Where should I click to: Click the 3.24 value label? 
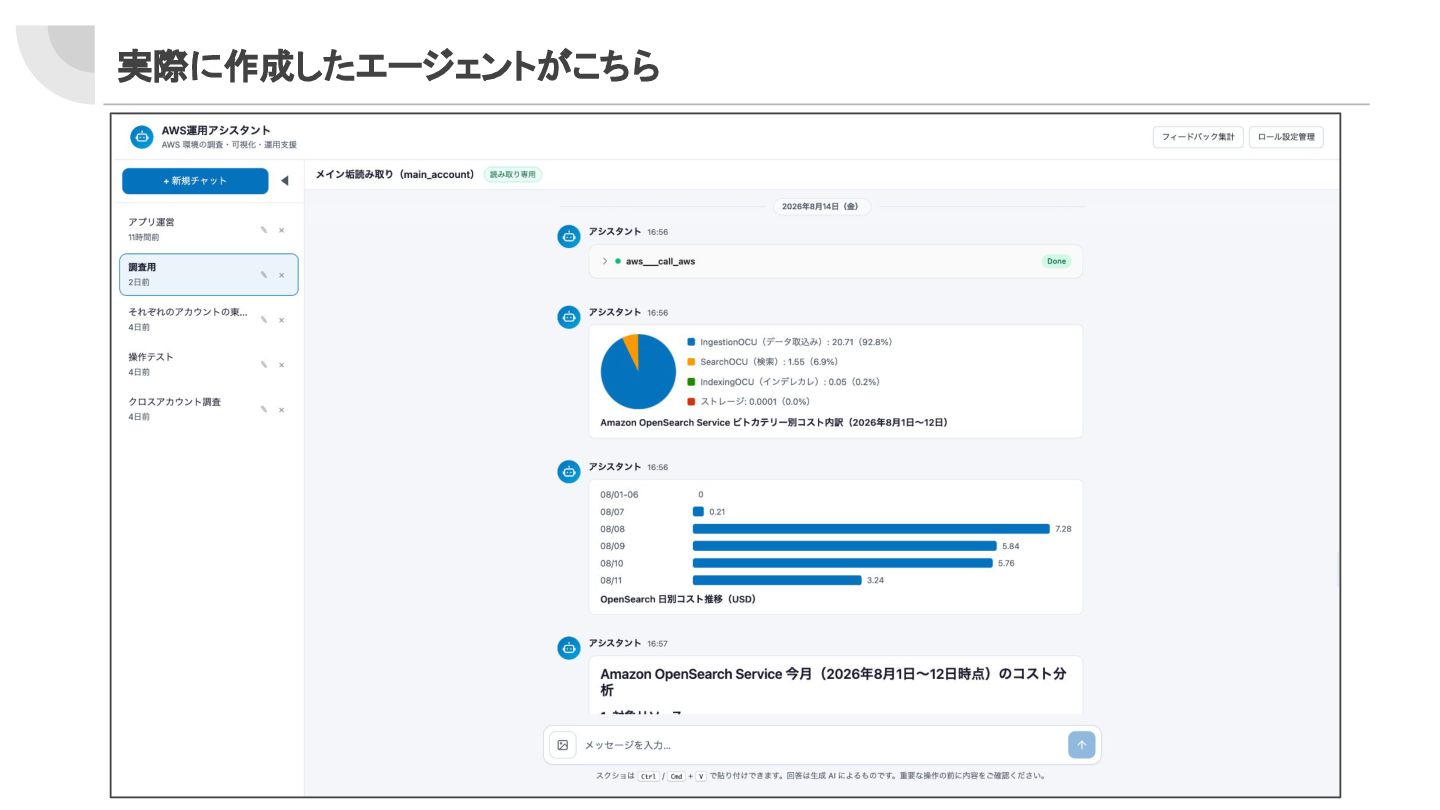[875, 580]
